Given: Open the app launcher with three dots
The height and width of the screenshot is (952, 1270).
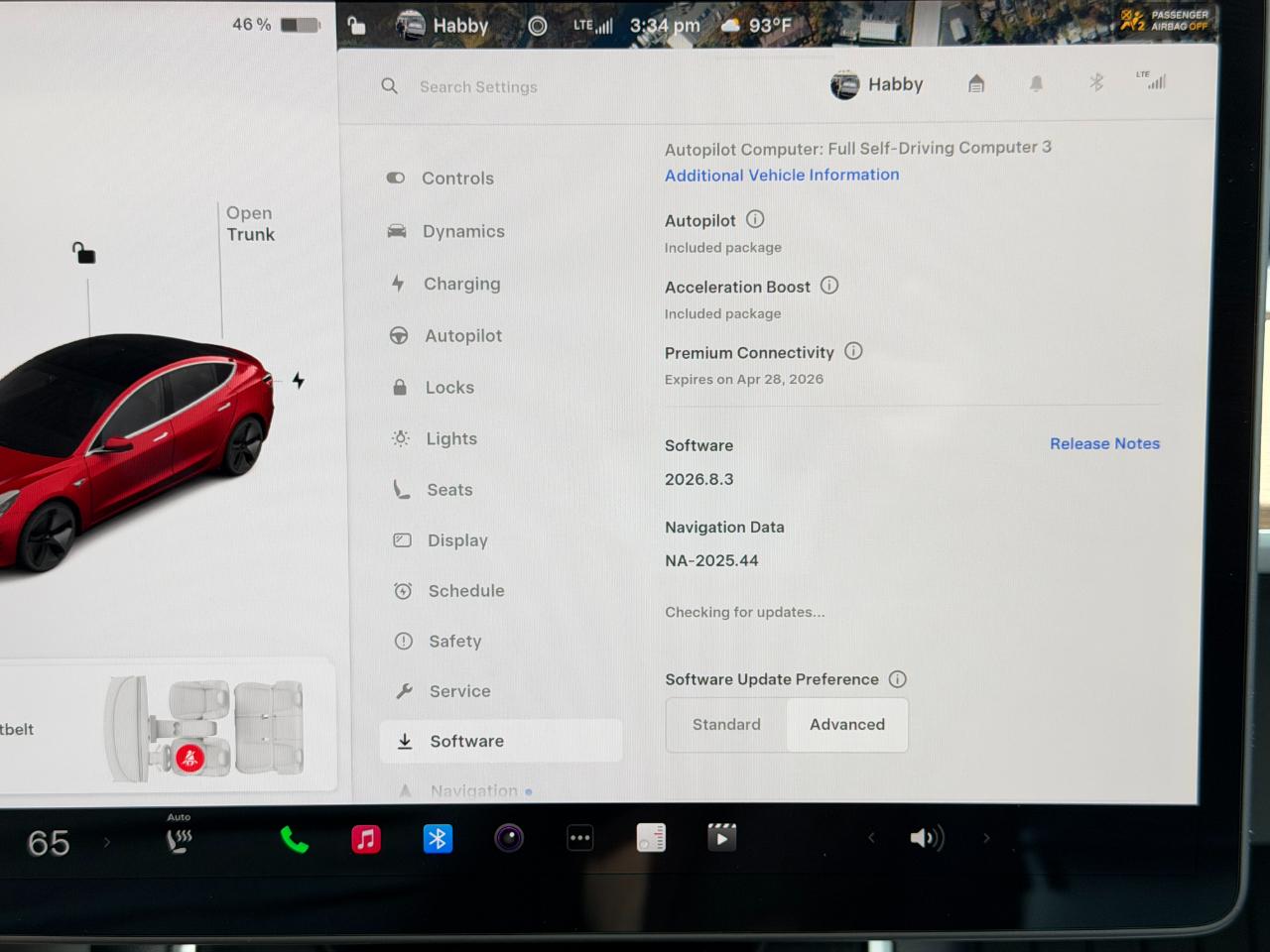Looking at the screenshot, I should (580, 838).
